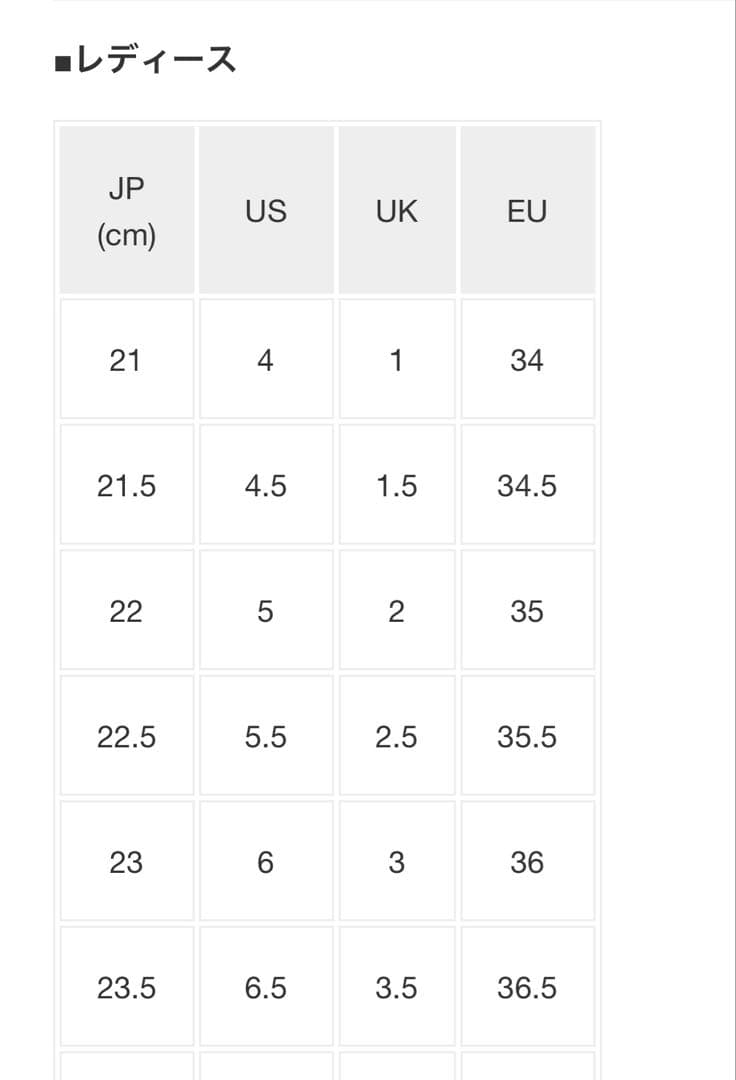Select the JP 22 size cell
Viewport: 736px width, 1080px height.
126,611
